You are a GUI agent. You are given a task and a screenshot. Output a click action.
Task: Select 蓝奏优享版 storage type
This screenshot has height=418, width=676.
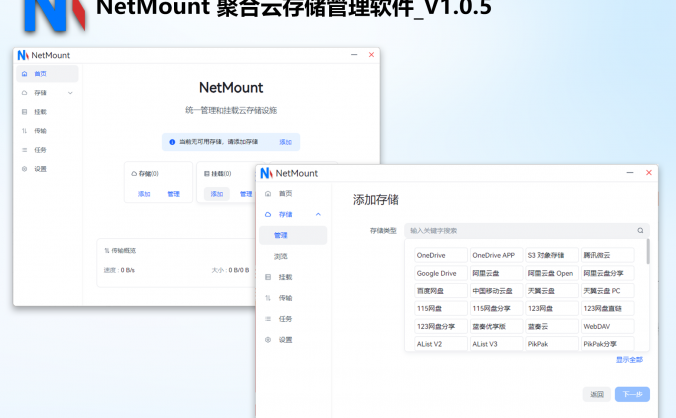(497, 326)
